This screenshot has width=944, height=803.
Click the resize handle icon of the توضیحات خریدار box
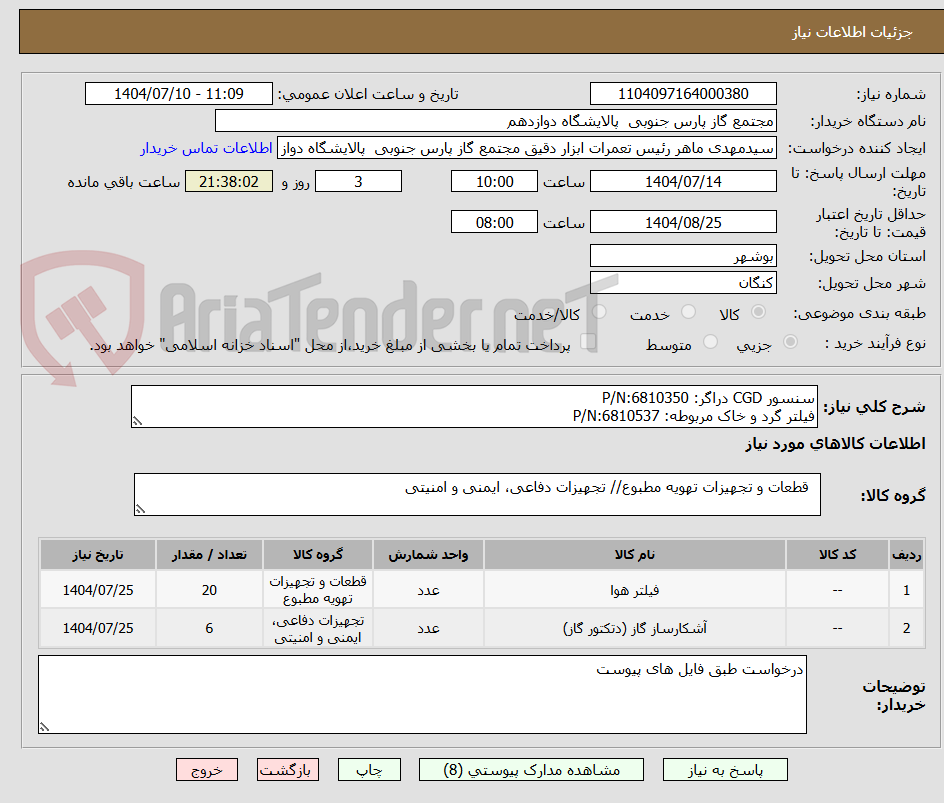(x=44, y=726)
